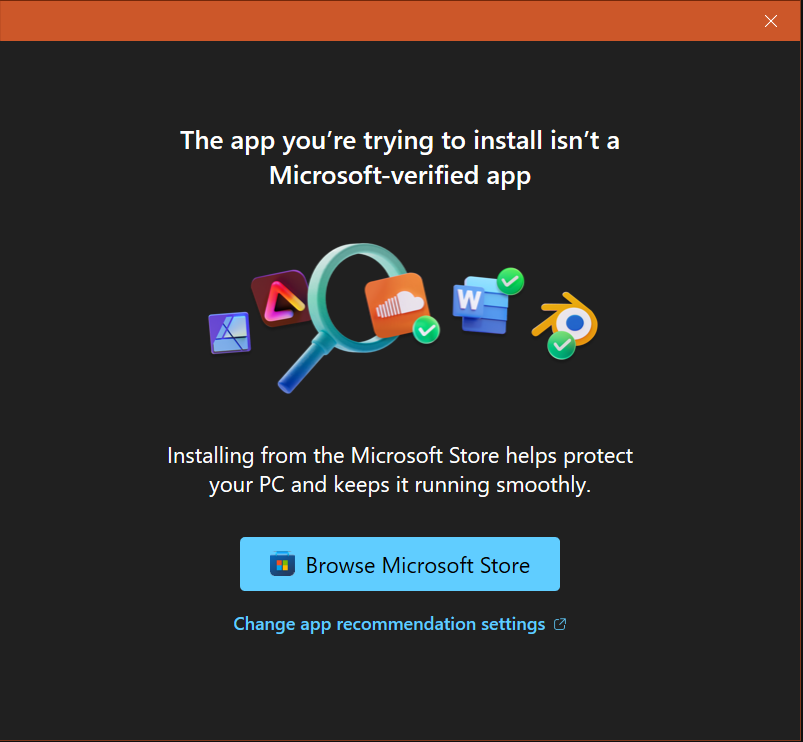
Task: Click the Microsoft Store bag icon
Action: (x=283, y=565)
